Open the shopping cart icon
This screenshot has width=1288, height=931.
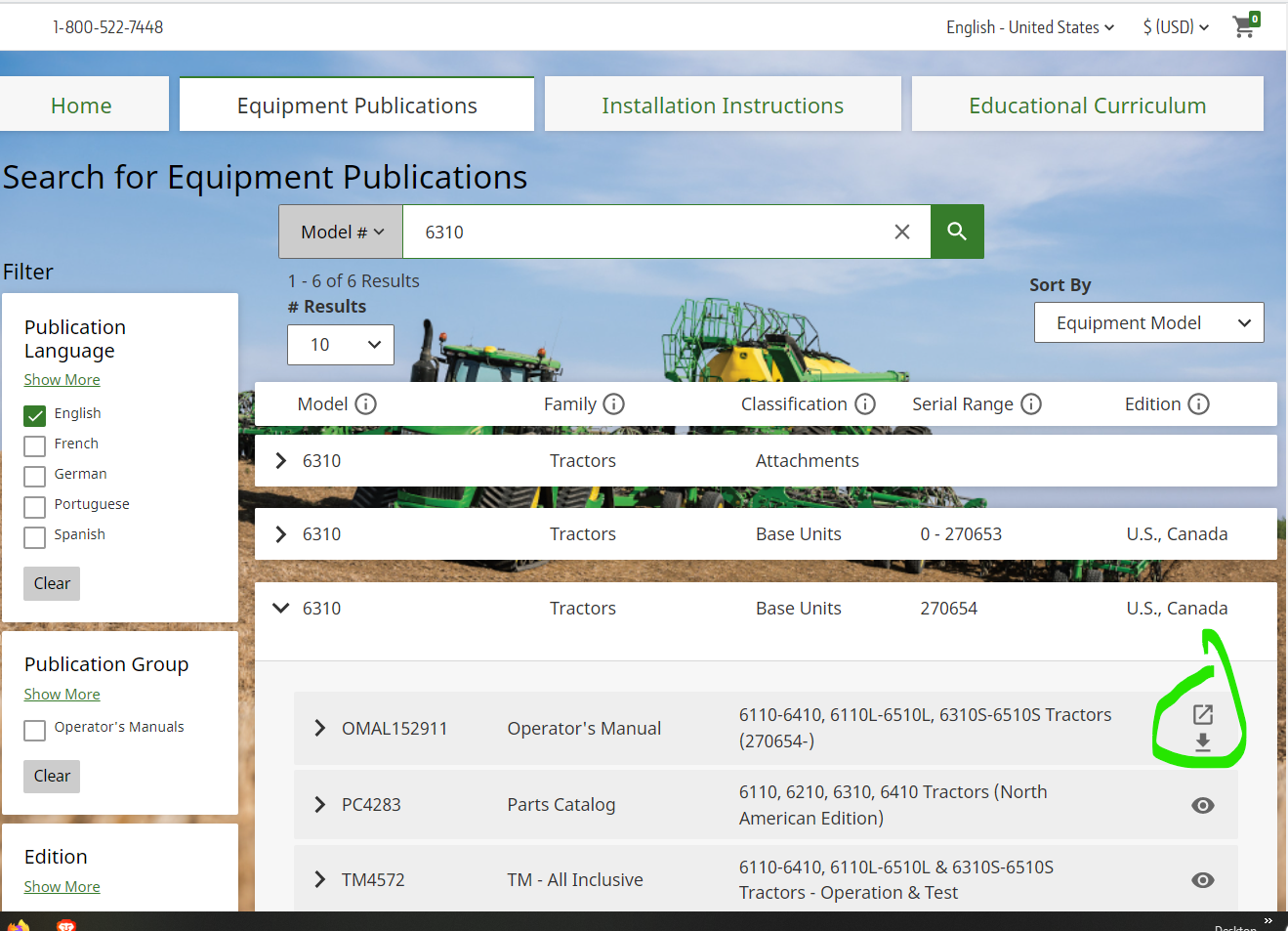(x=1244, y=26)
